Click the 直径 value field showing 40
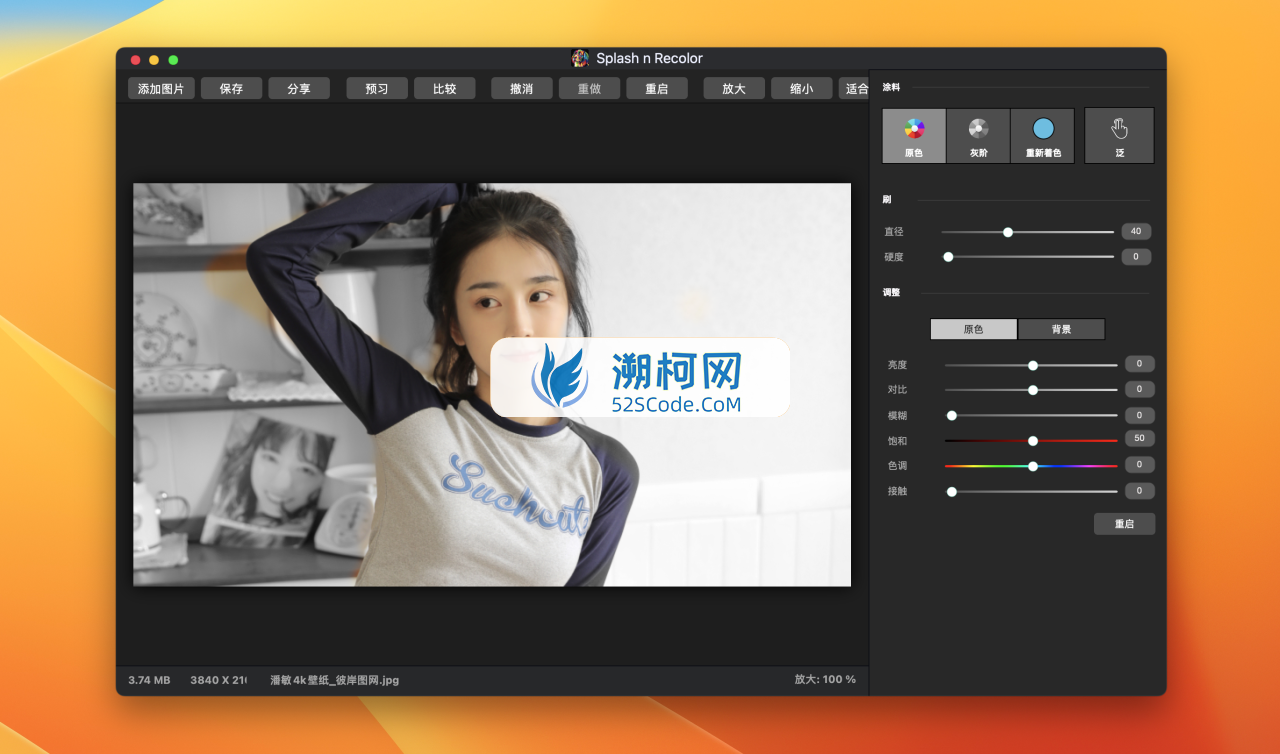 click(x=1136, y=232)
